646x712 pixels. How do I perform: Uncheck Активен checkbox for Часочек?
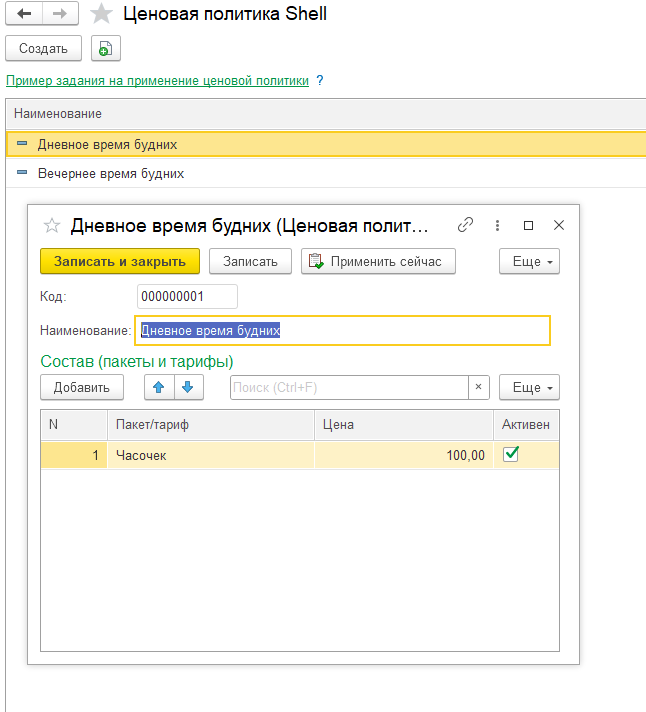[511, 454]
